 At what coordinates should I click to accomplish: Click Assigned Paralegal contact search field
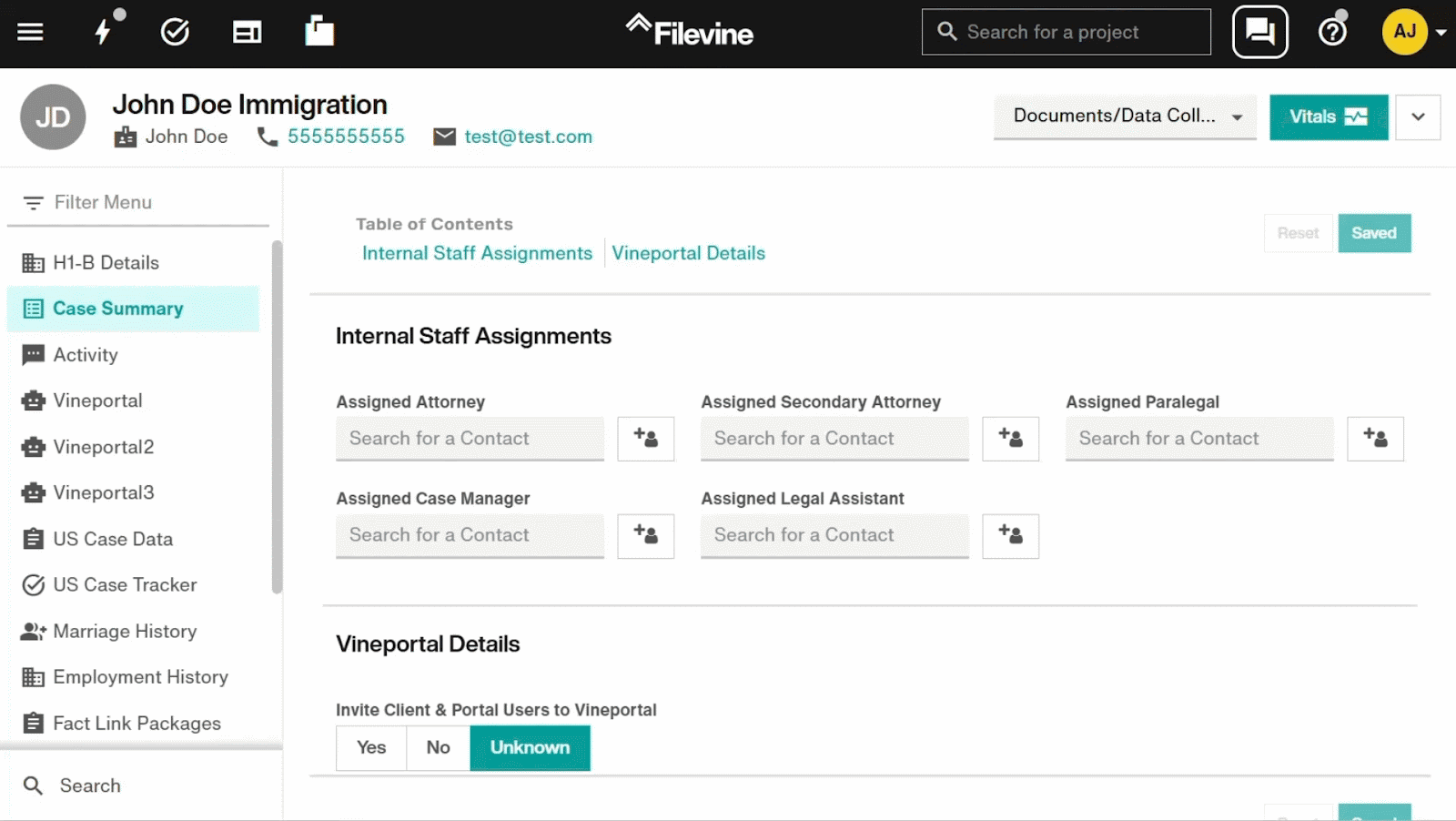click(1199, 439)
